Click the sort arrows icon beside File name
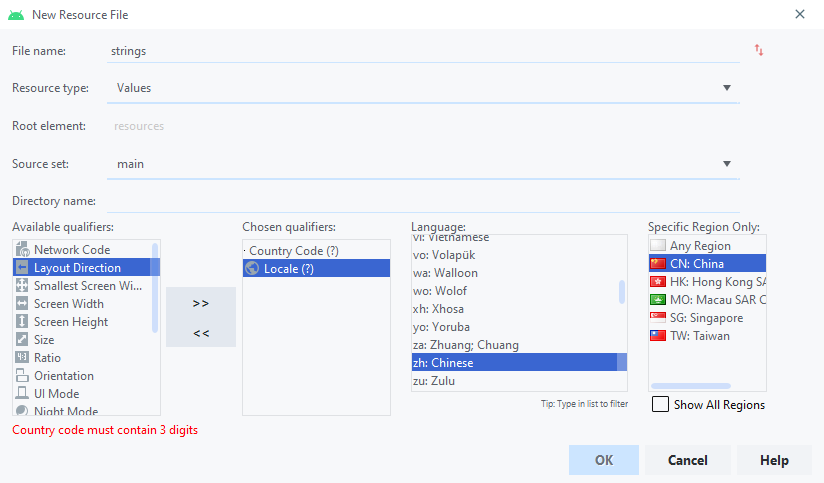824x483 pixels. coord(759,50)
